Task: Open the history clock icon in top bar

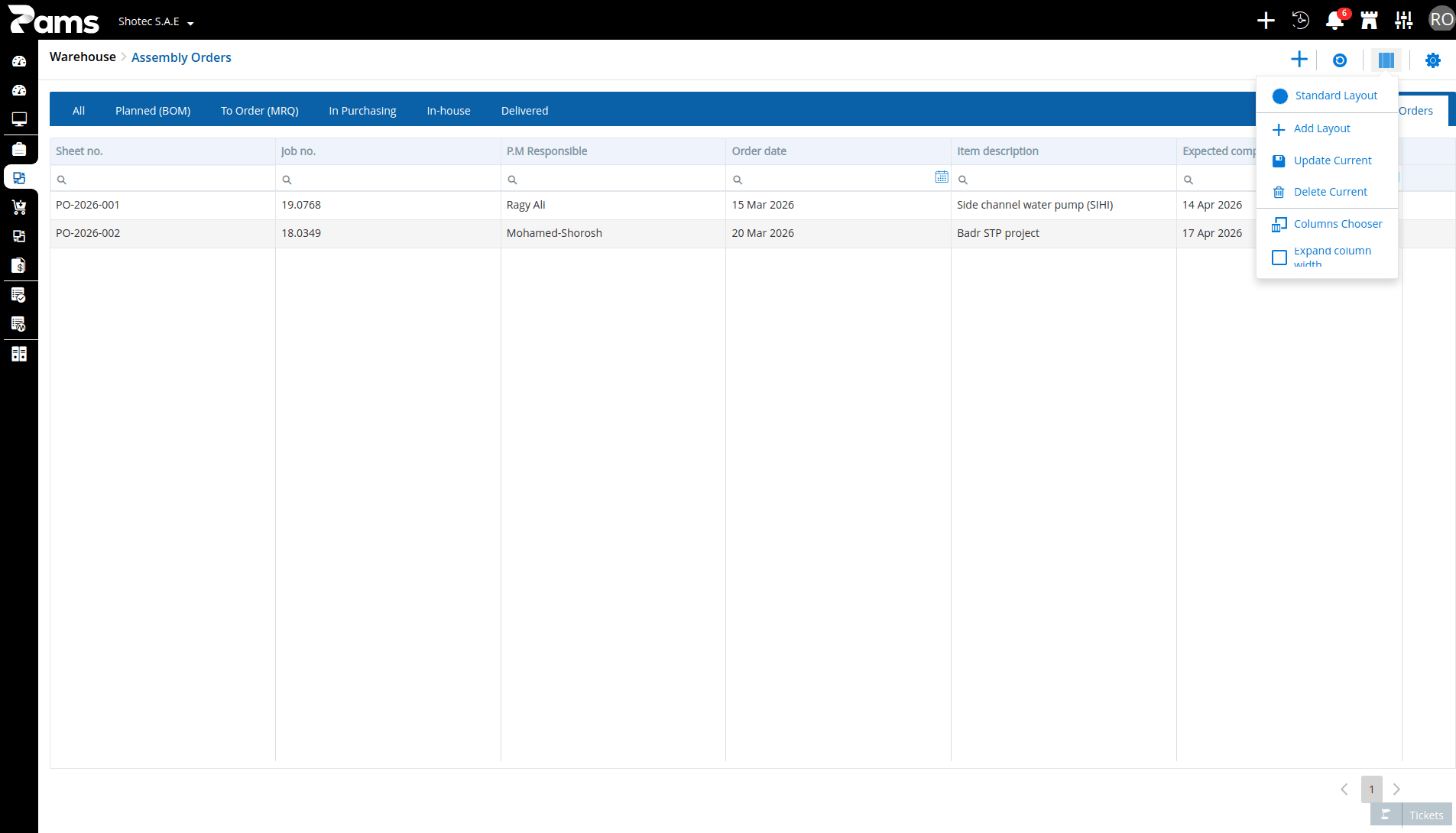Action: tap(1300, 20)
